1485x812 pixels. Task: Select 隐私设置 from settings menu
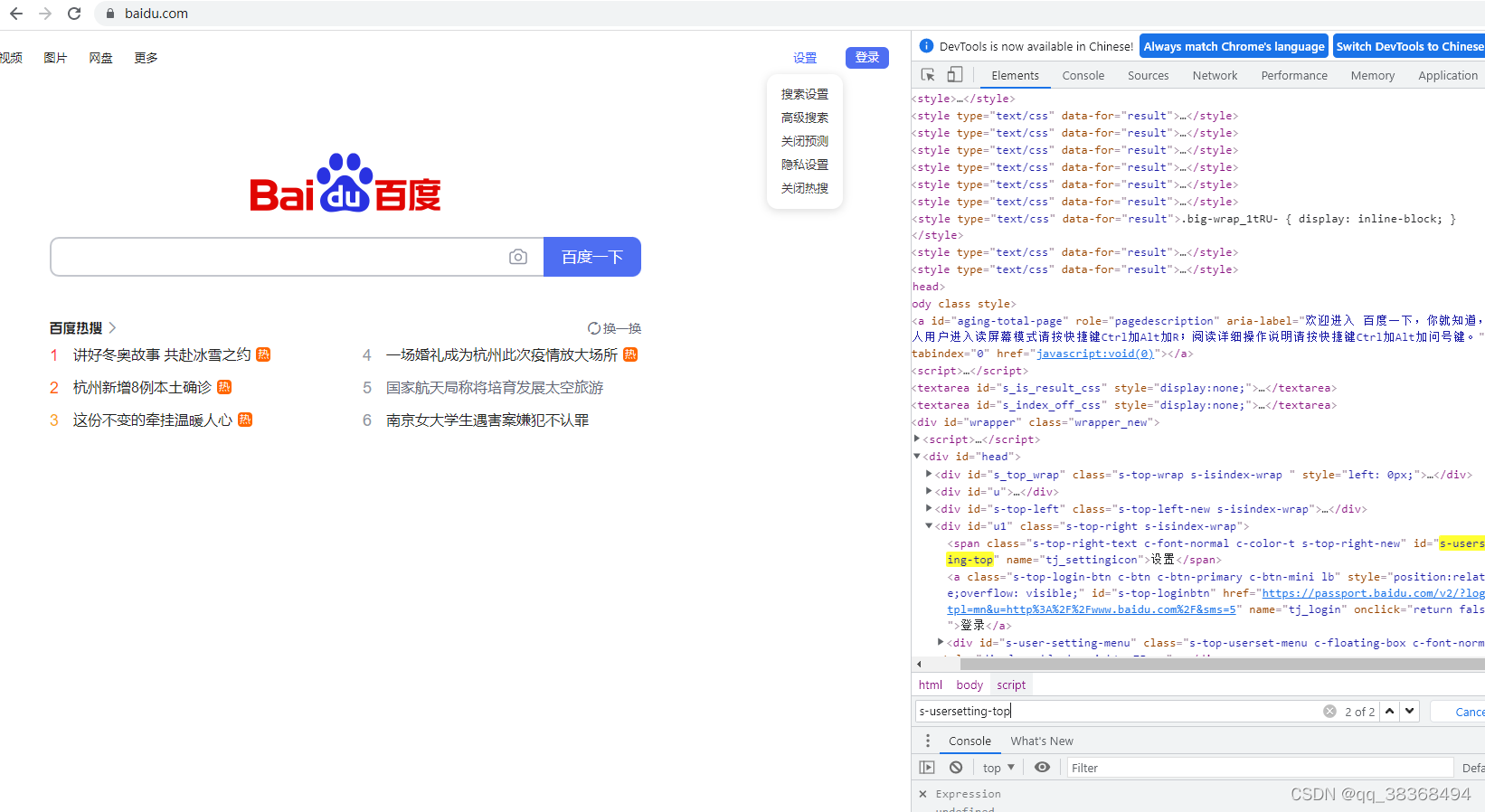click(805, 165)
